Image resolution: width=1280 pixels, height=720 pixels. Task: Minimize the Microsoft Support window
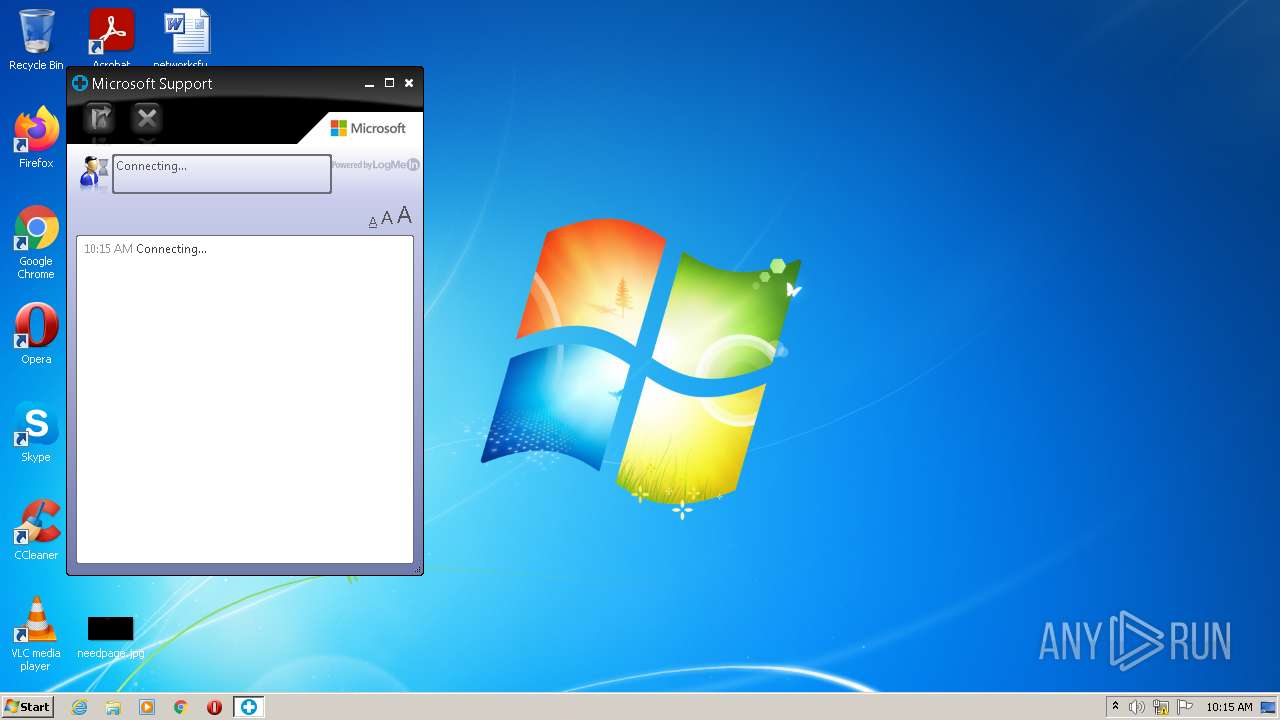click(x=369, y=83)
